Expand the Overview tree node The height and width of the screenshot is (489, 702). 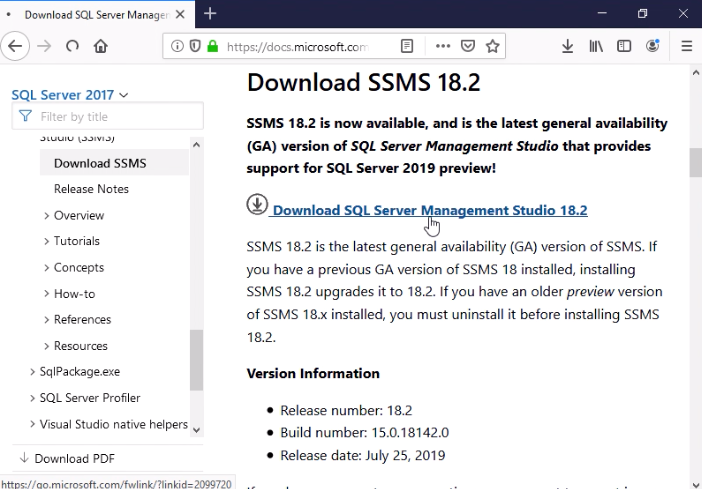tap(47, 216)
